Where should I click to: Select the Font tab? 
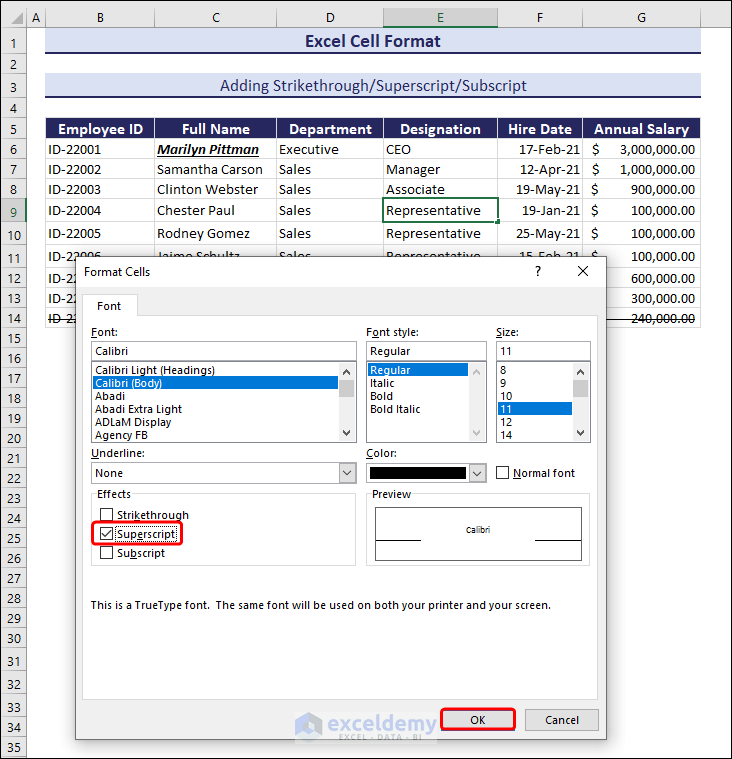[109, 306]
